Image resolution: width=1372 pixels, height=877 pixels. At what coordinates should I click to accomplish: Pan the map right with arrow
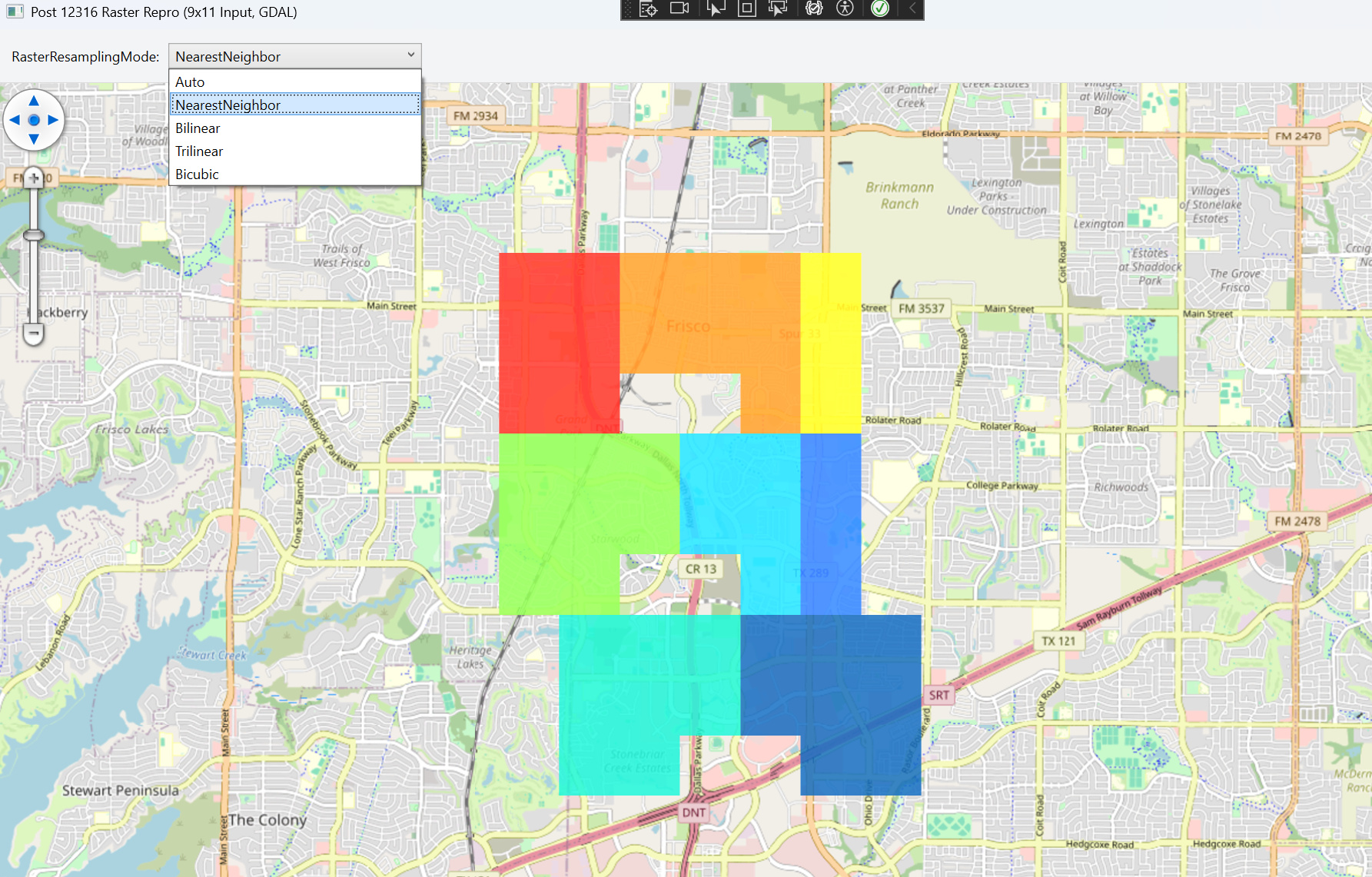pos(53,120)
